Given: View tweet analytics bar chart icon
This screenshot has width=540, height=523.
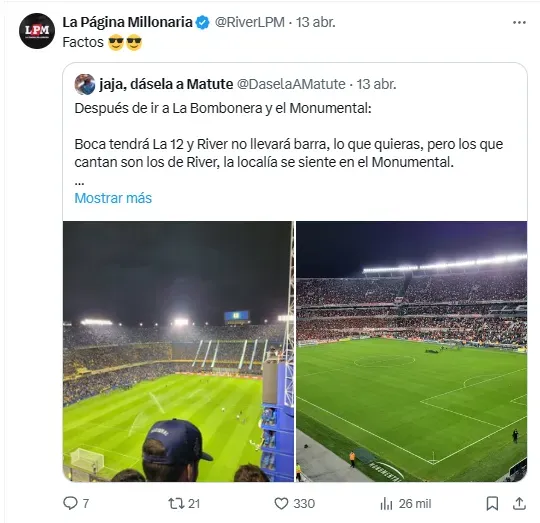Looking at the screenshot, I should pyautogui.click(x=386, y=504).
